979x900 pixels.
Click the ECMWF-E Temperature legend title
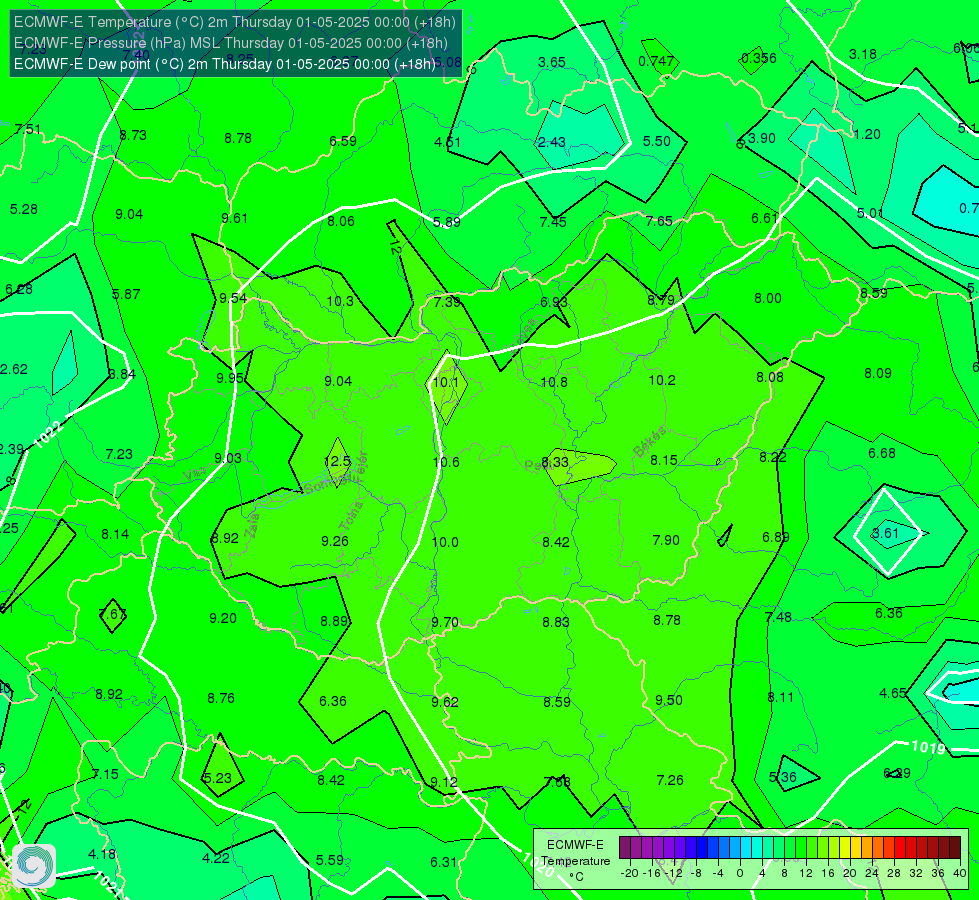pyautogui.click(x=575, y=853)
